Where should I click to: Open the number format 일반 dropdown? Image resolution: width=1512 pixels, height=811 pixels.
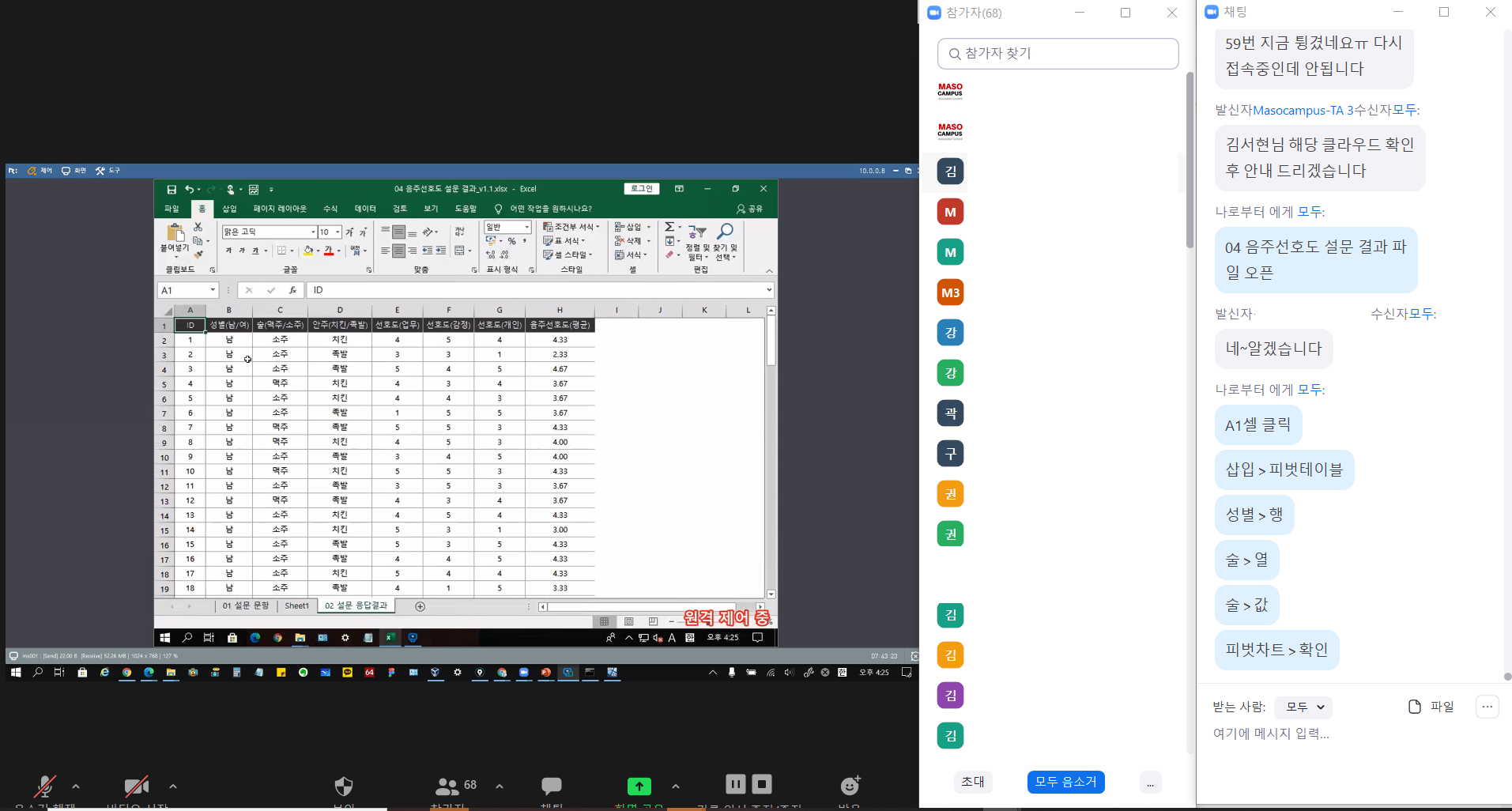(527, 228)
